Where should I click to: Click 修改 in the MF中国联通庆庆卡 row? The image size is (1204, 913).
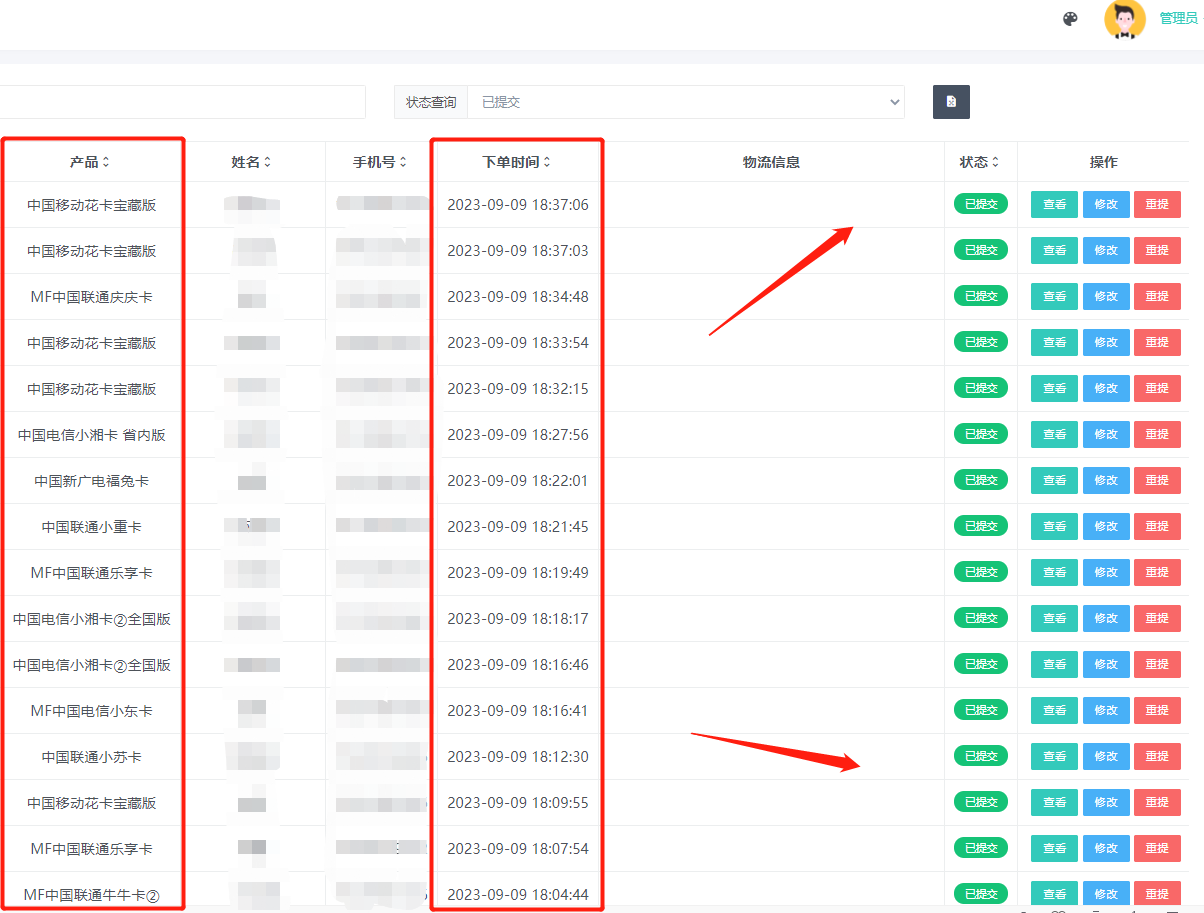(1106, 297)
